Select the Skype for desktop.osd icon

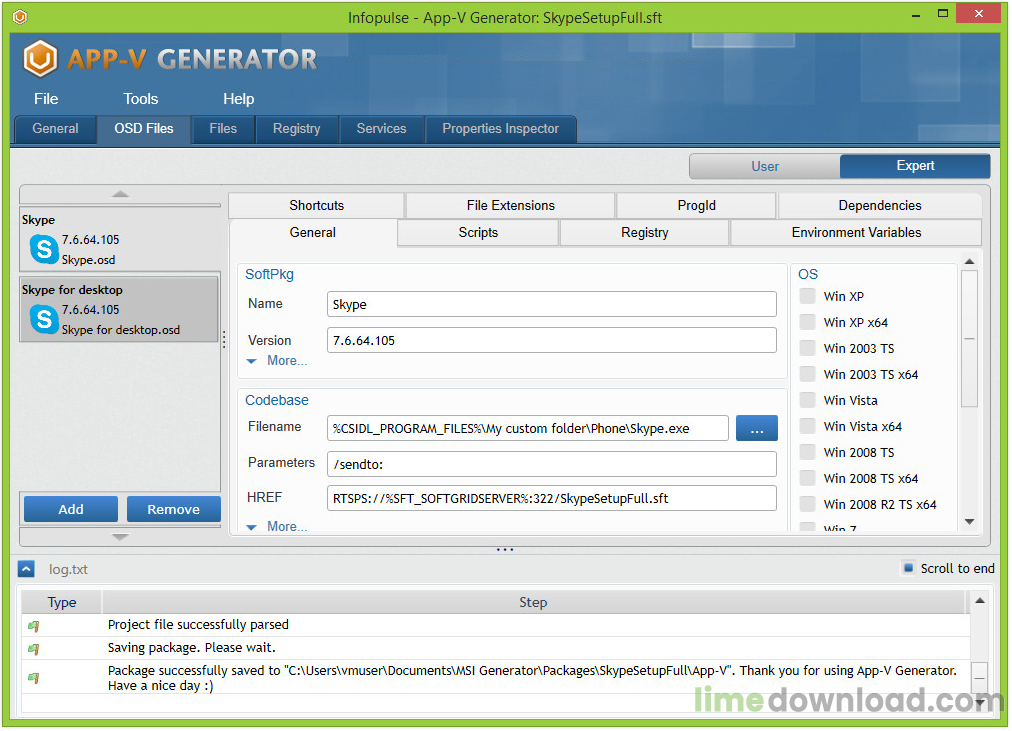pos(44,319)
